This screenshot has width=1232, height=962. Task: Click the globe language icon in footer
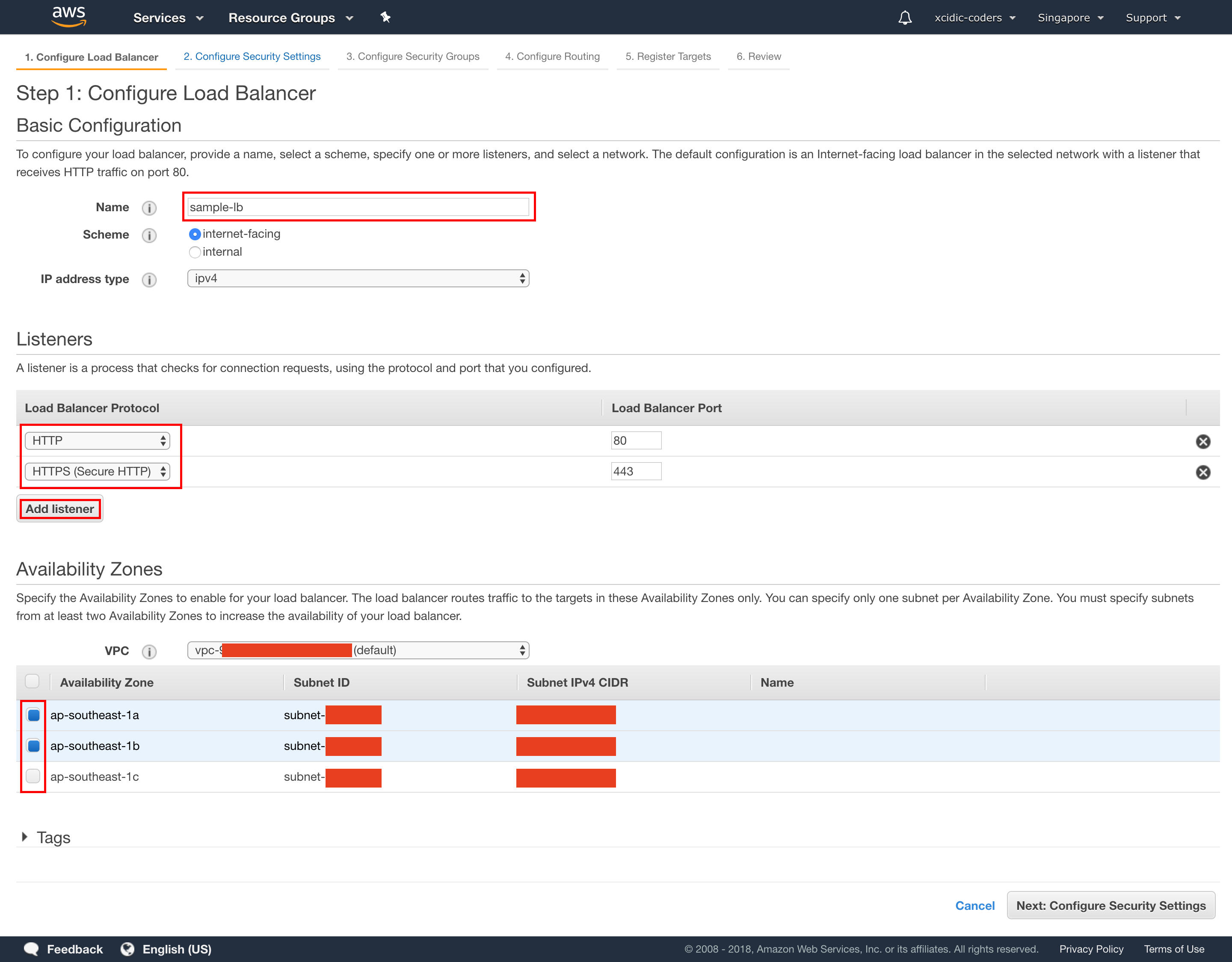pos(127,949)
